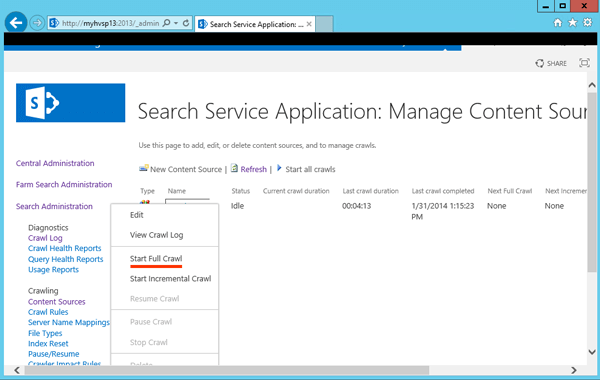The image size is (600, 380).
Task: Click New Content Source link text
Action: coord(186,169)
